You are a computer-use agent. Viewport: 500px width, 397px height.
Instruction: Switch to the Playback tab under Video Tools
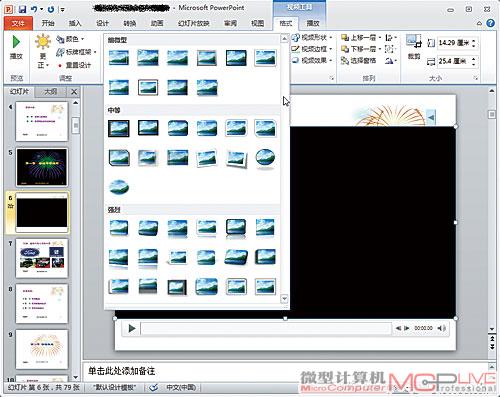click(x=313, y=23)
